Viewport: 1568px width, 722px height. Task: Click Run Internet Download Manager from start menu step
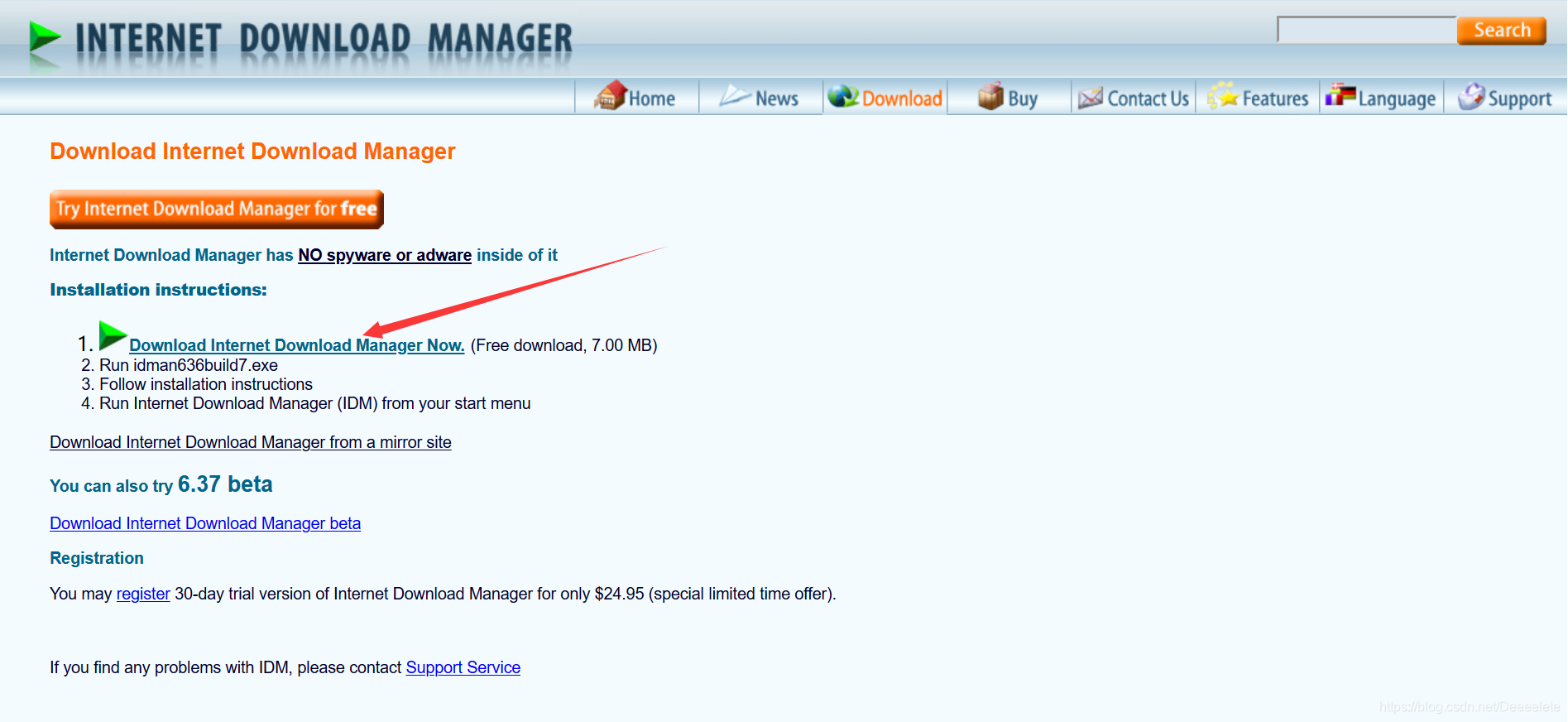(315, 403)
